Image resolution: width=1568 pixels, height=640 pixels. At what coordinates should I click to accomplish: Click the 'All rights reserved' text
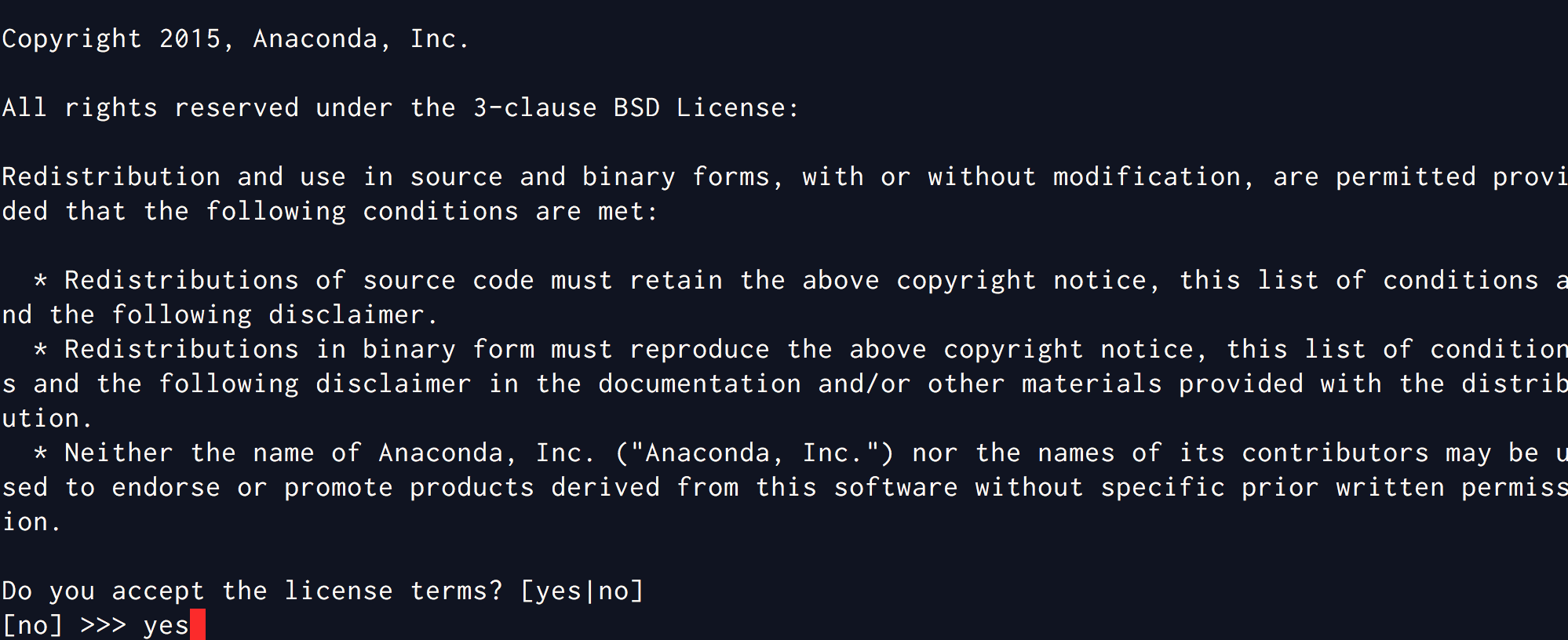click(150, 107)
